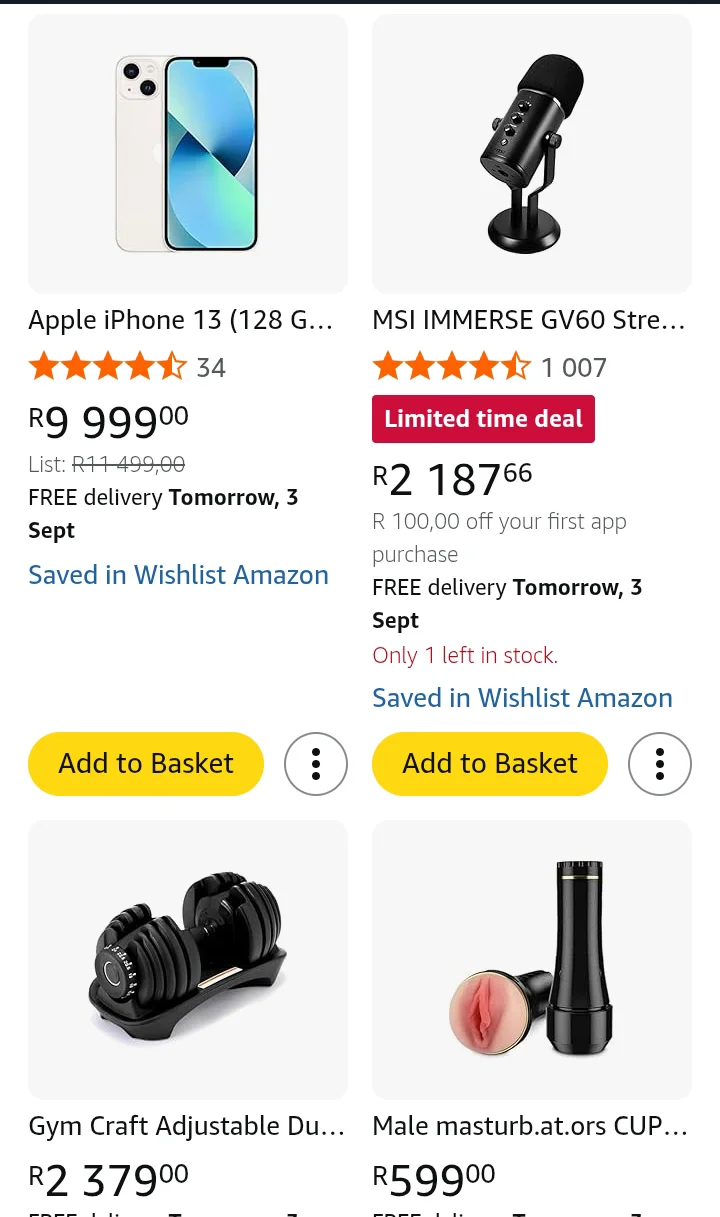Tap the R2 379 dumbbell price
Screen dimensions: 720x1217
108,1180
